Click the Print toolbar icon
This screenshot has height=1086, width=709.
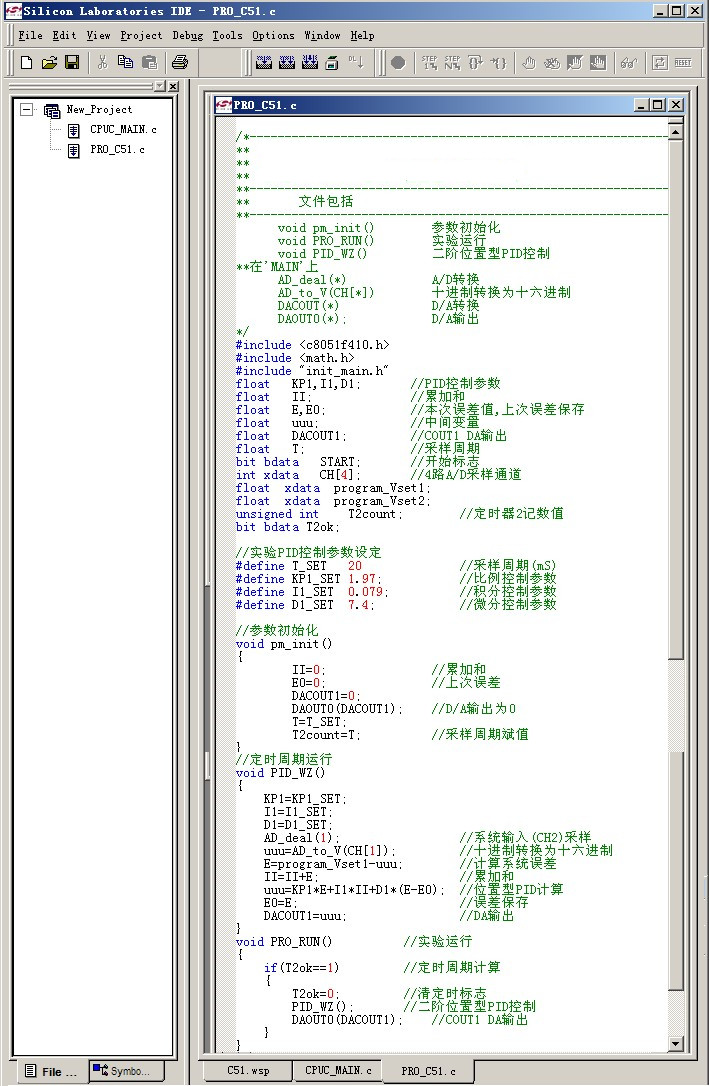[x=180, y=62]
